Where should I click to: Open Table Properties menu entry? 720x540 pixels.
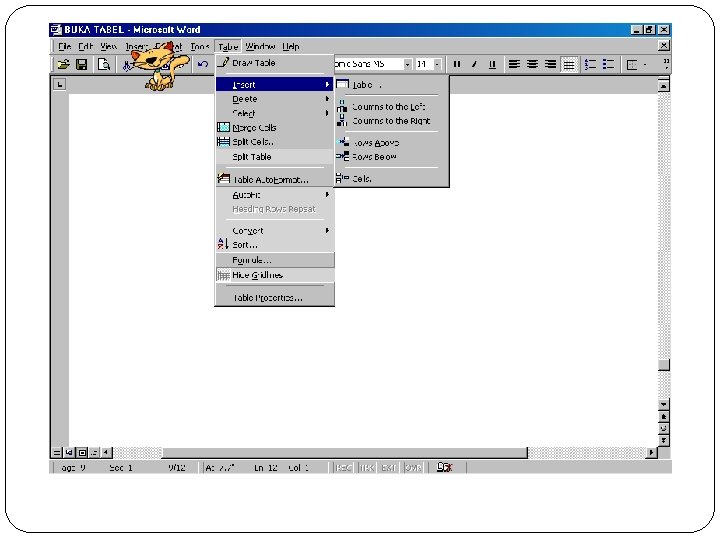click(275, 298)
